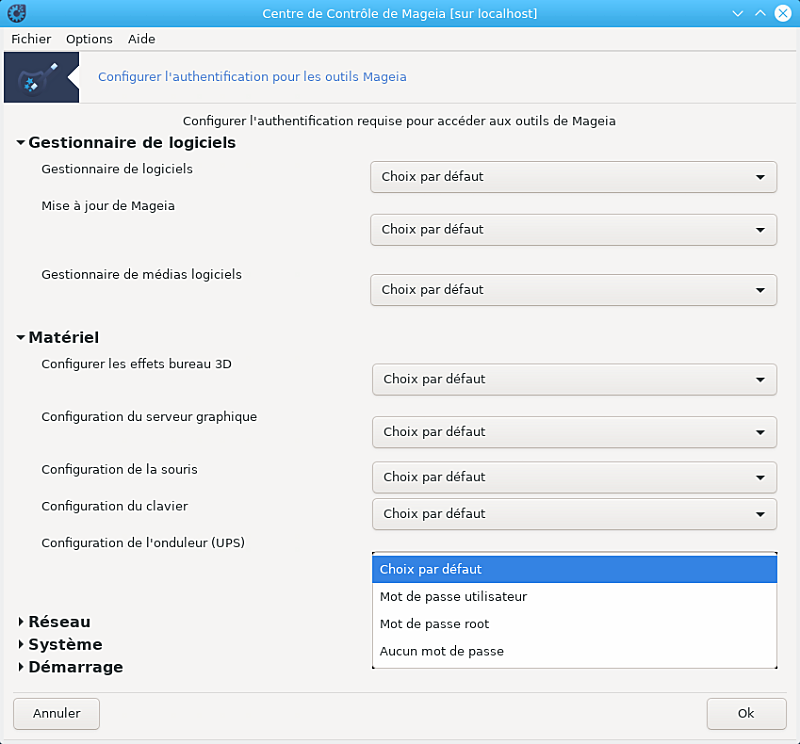Screen dimensions: 800x744
Task: Minimize the window using title bar chevron
Action: 738,14
